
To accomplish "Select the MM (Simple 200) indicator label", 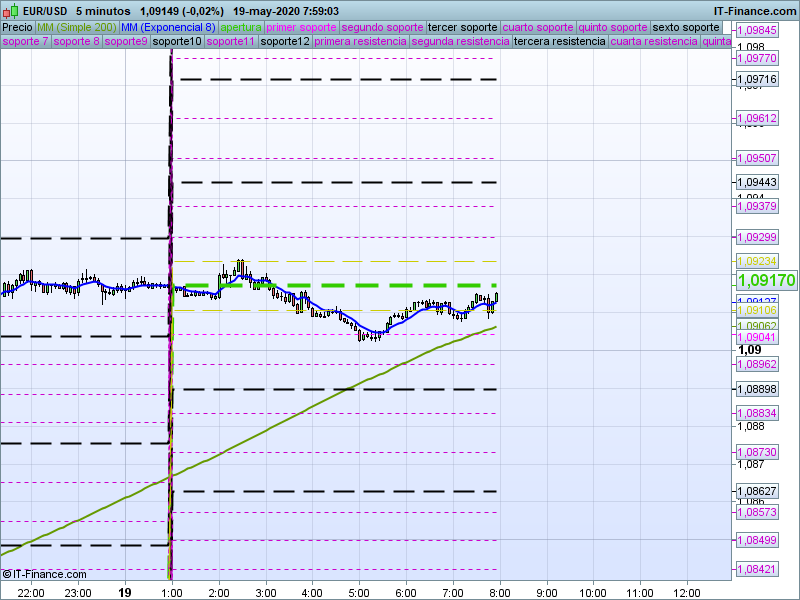I will pos(76,27).
